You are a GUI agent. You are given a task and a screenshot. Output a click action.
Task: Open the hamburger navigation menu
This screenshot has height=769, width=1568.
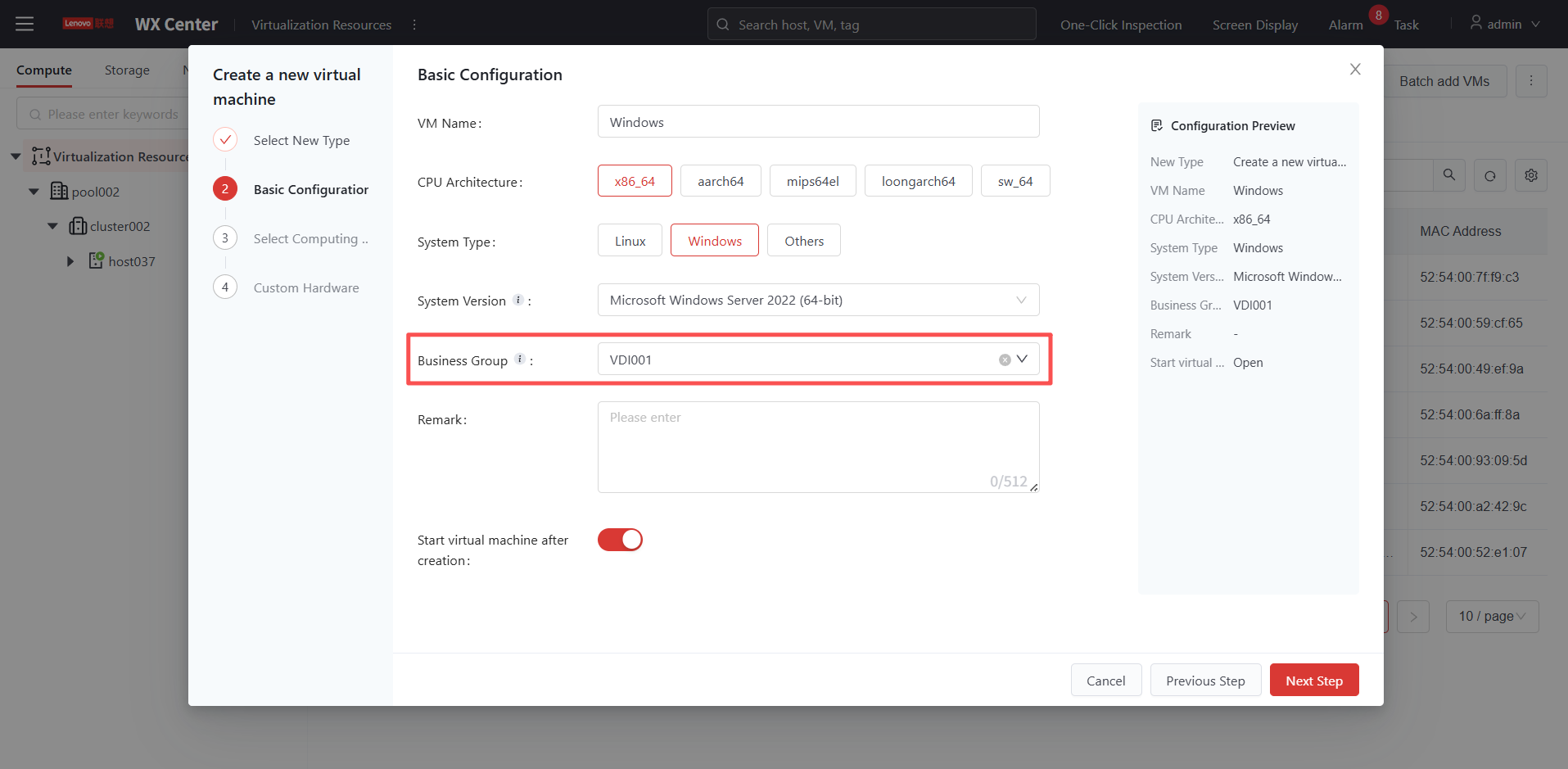(x=25, y=24)
